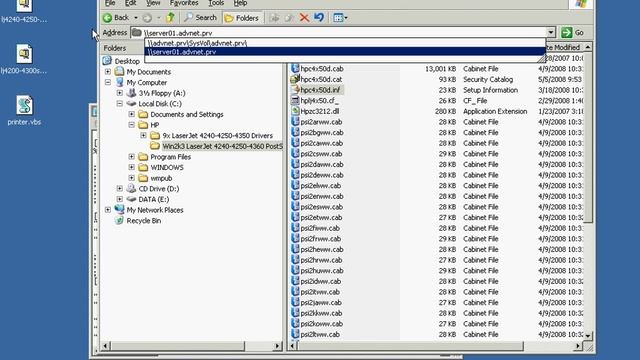Click the Date Modified column header

564,47
